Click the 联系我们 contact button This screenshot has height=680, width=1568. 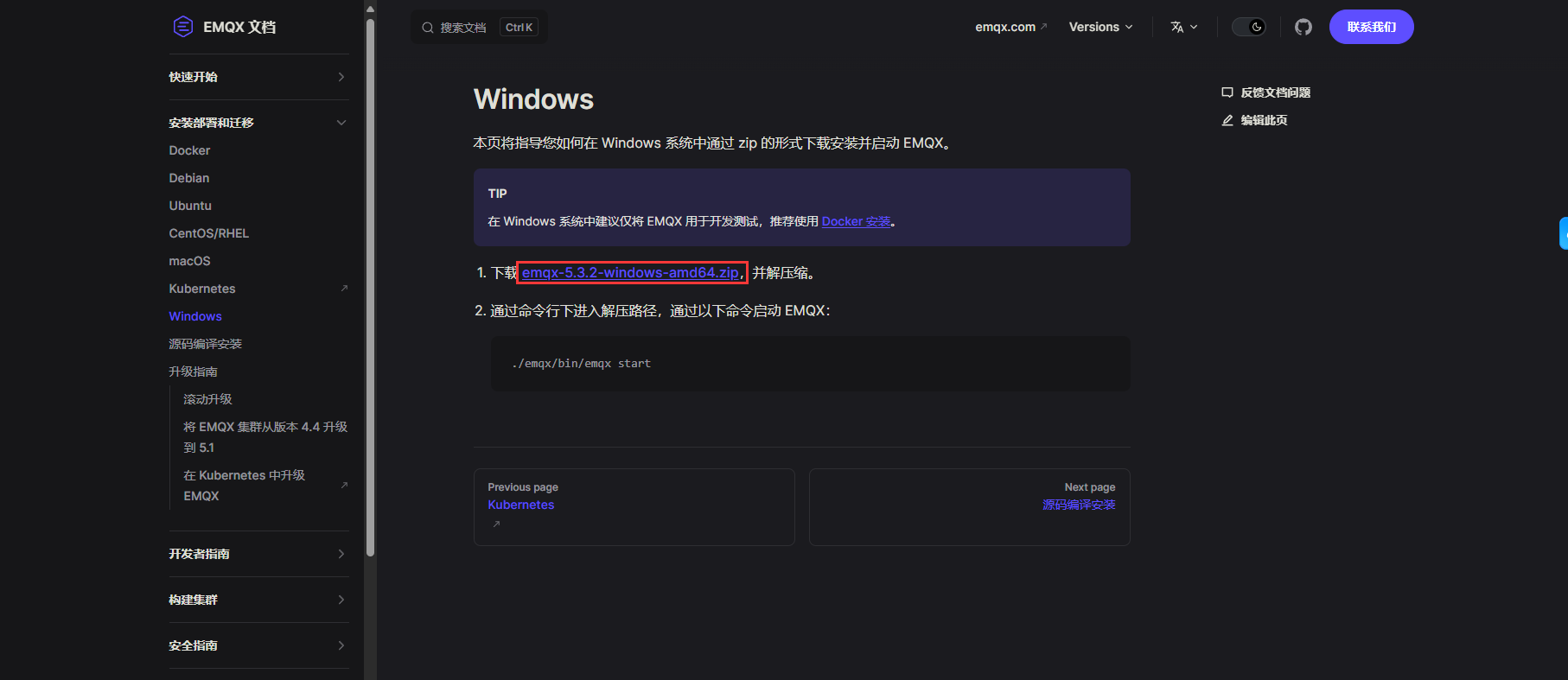click(1372, 27)
